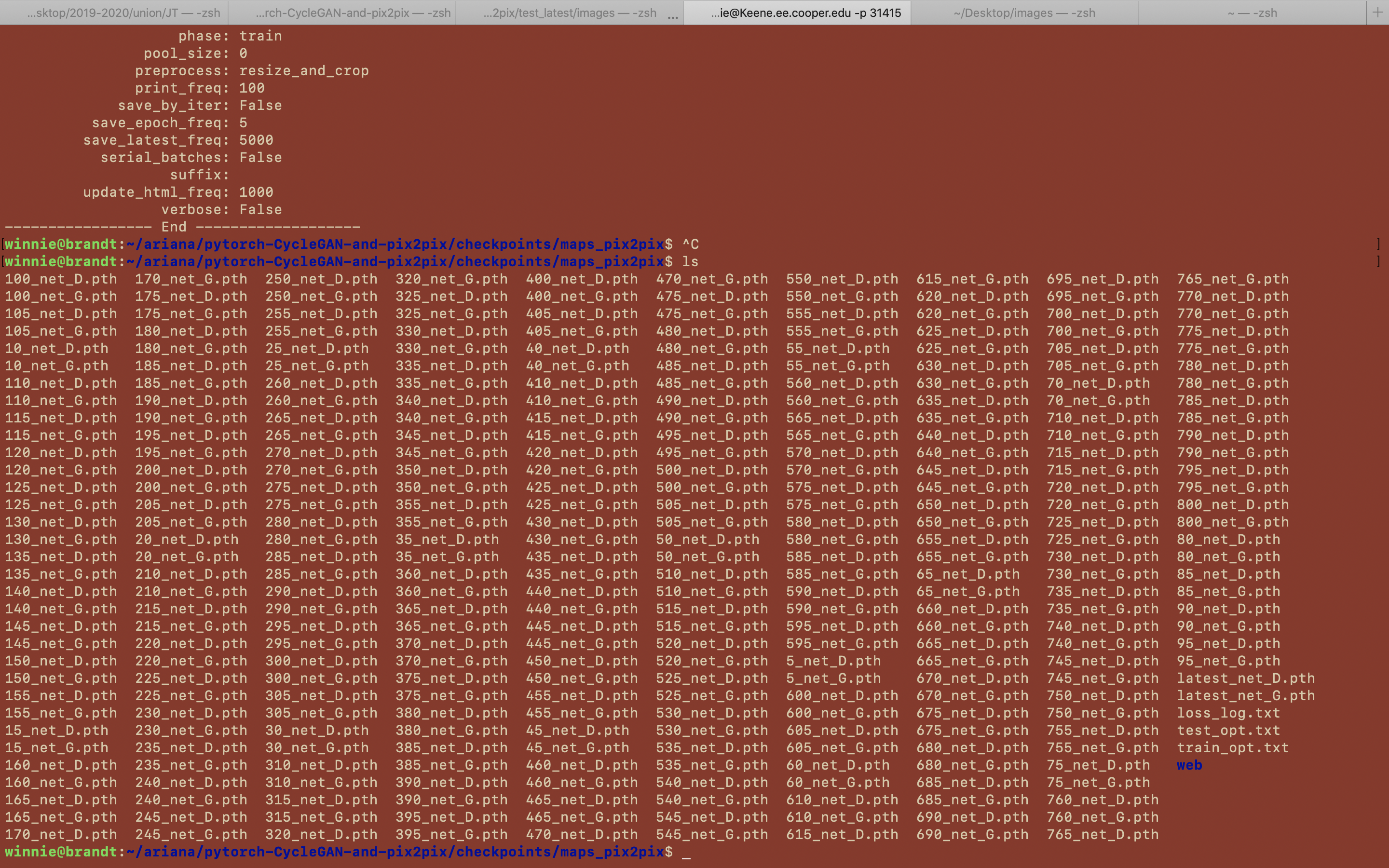1389x868 pixels.
Task: Click the 100_net_D.pth file name
Action: [61, 279]
